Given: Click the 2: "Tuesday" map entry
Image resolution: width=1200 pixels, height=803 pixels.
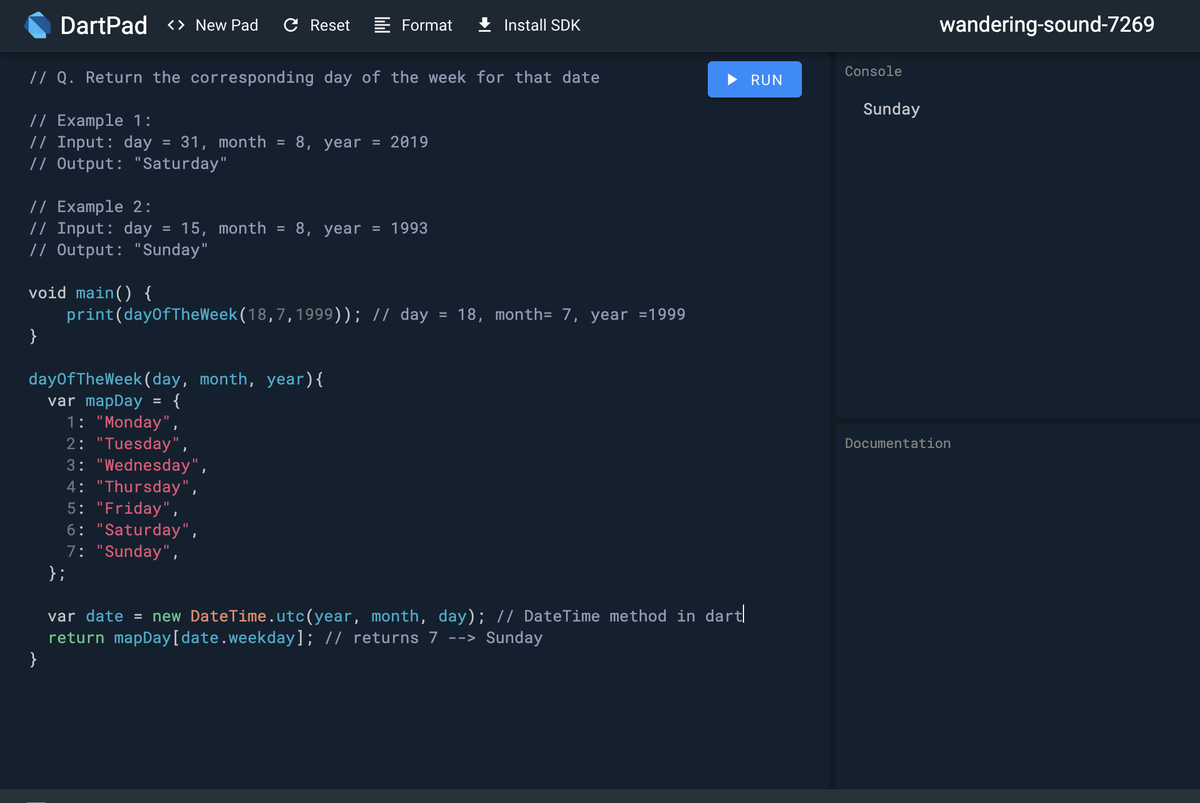Looking at the screenshot, I should (x=128, y=443).
